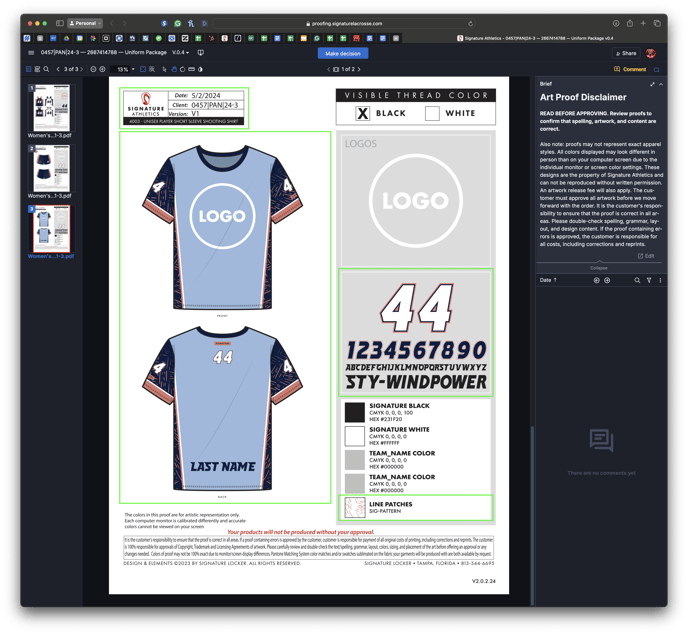
Task: Click the Share button
Action: point(626,53)
